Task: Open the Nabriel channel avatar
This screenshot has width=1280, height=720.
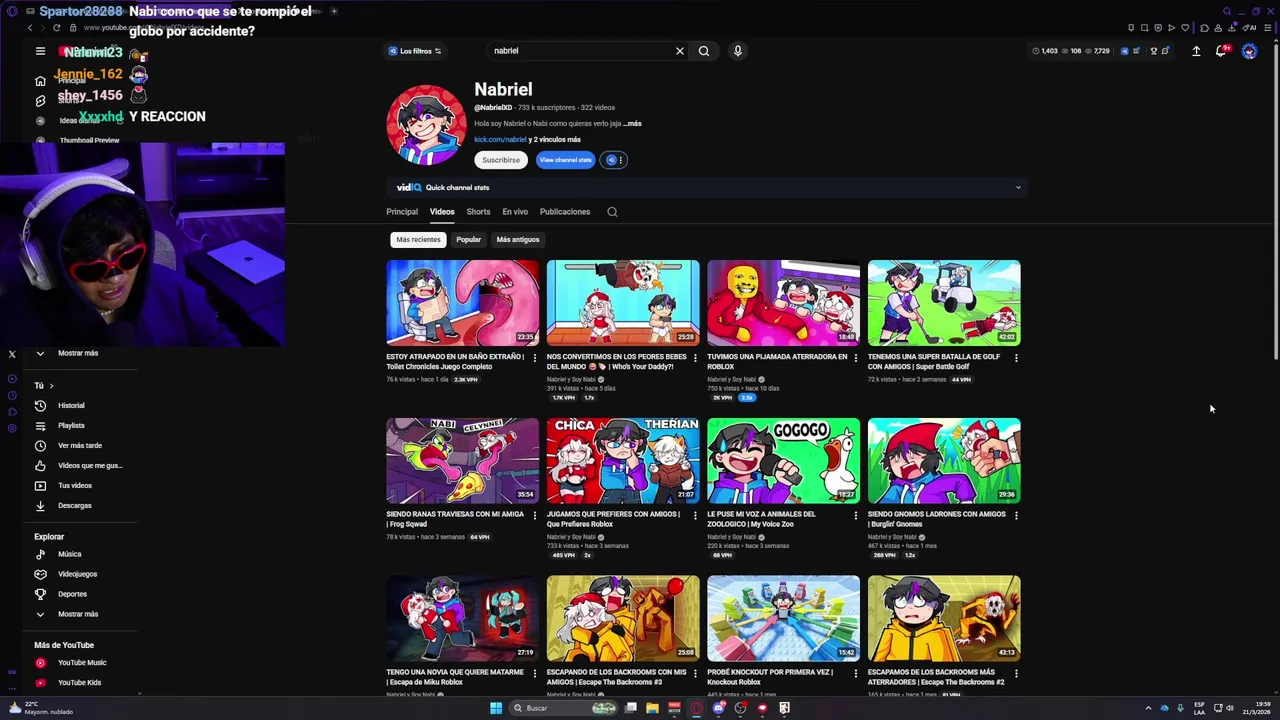Action: click(x=426, y=125)
